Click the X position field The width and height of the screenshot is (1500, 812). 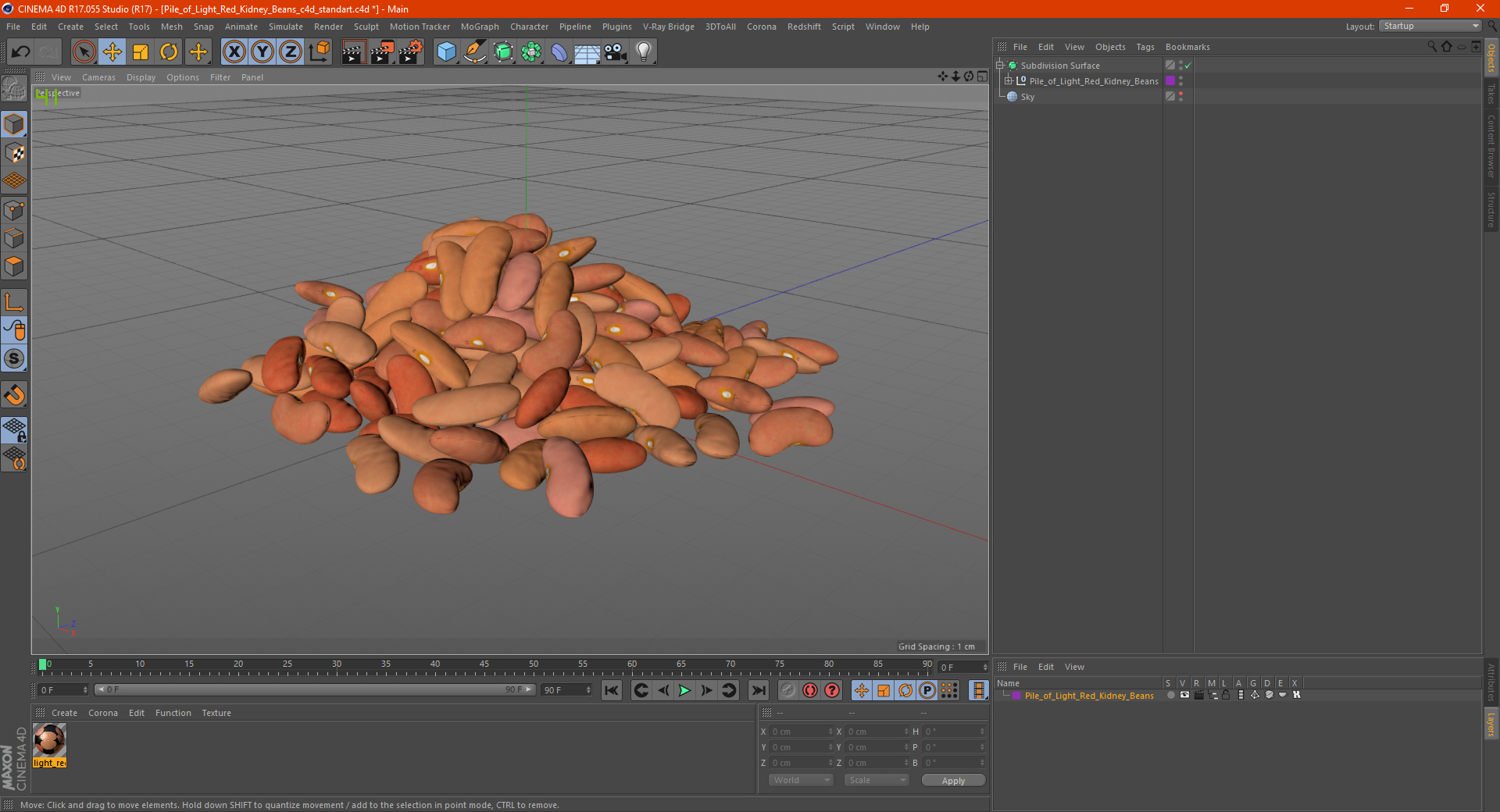pos(802,732)
